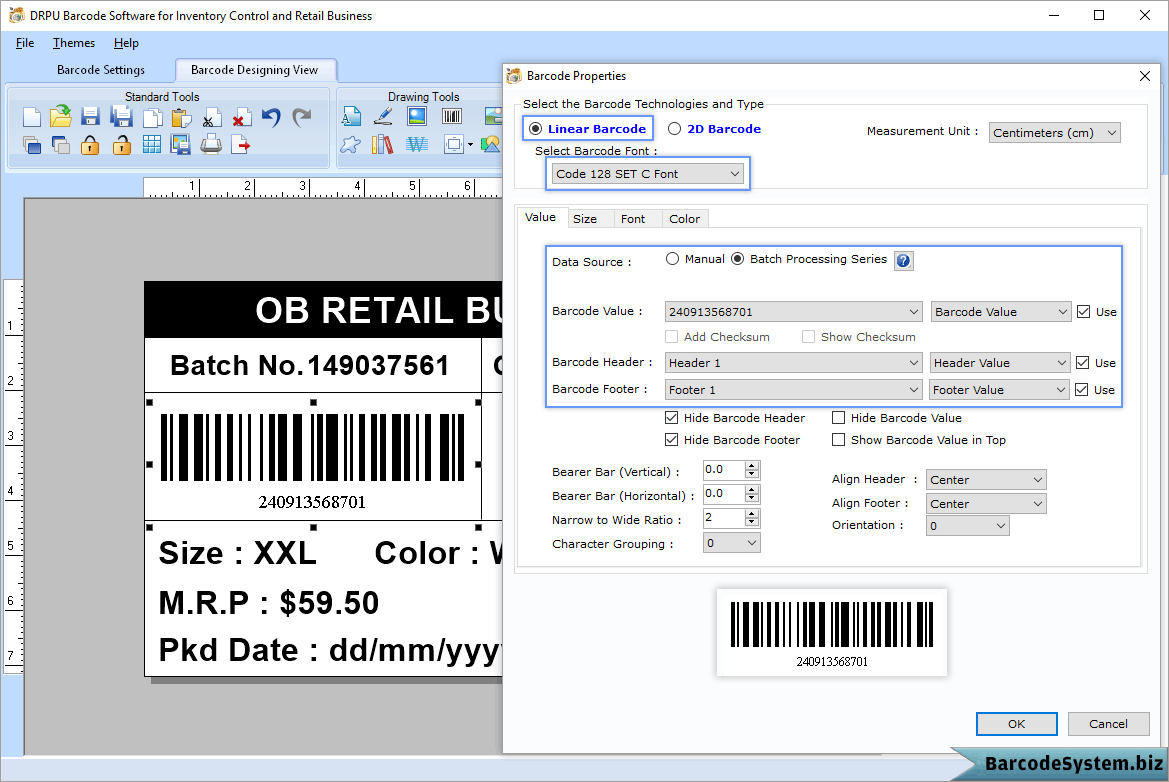This screenshot has height=782, width=1169.
Task: Uncheck Hide Barcode Header
Action: 672,417
